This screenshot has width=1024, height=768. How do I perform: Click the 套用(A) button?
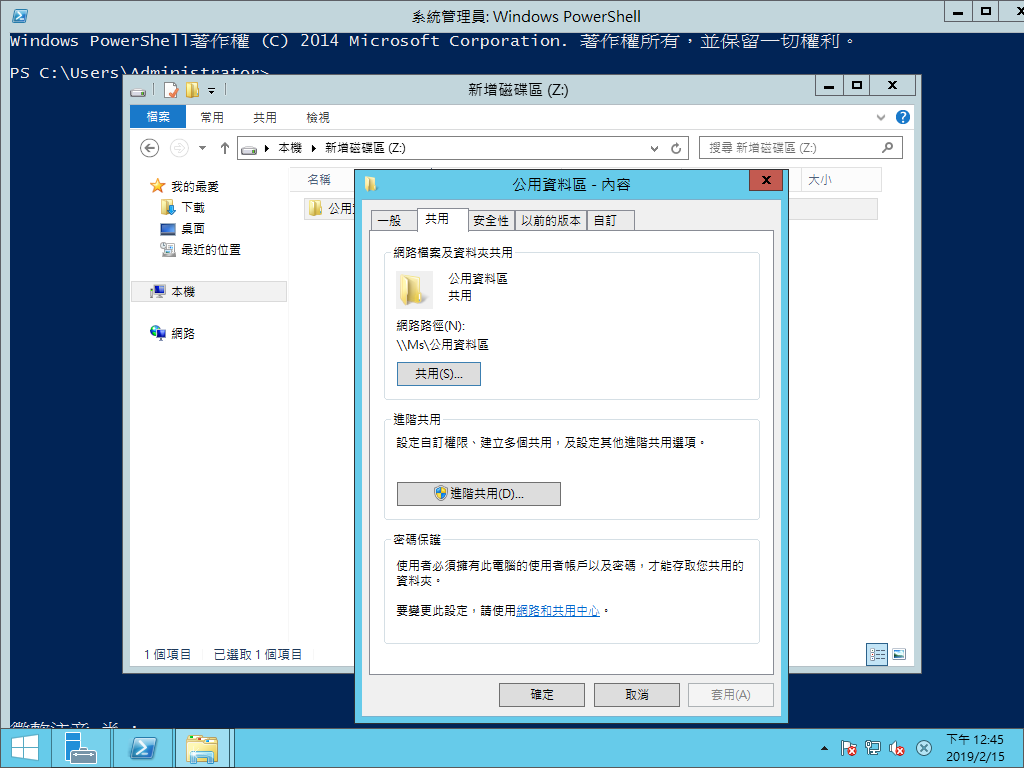click(x=731, y=695)
